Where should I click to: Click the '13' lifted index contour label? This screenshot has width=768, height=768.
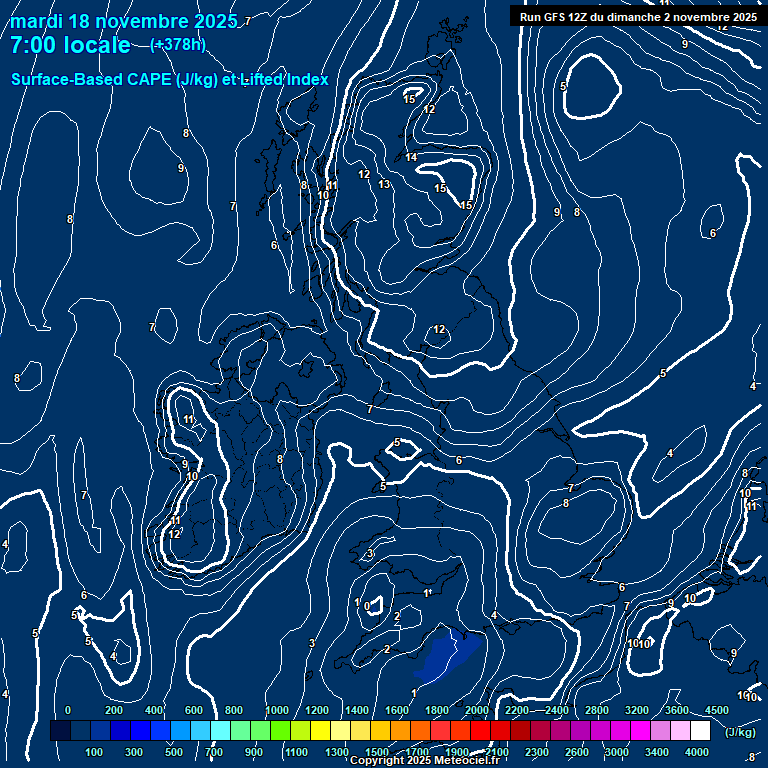pos(384,184)
